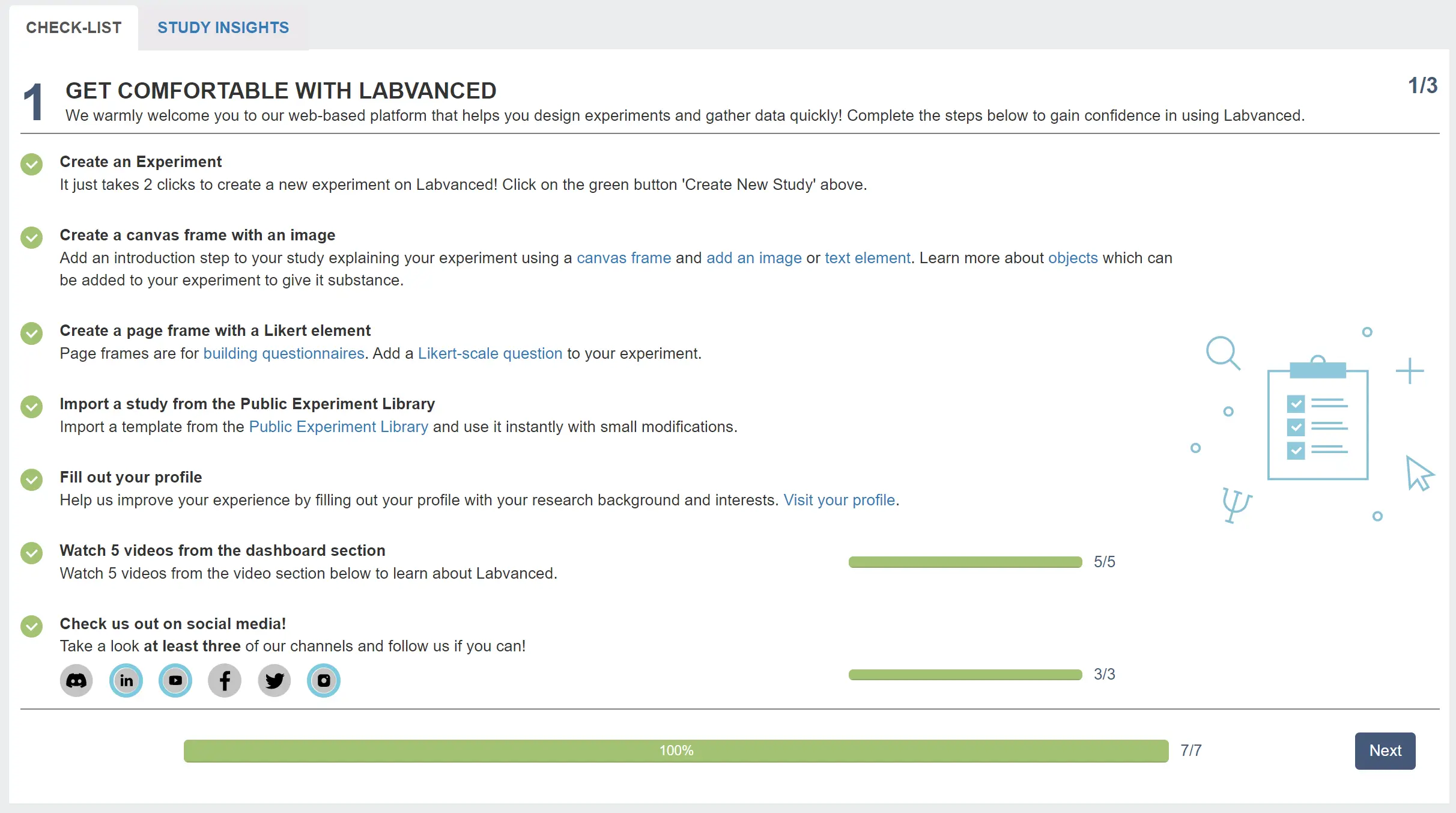Switch to the STUDY INSIGHTS tab
Image resolution: width=1456 pixels, height=813 pixels.
[223, 28]
